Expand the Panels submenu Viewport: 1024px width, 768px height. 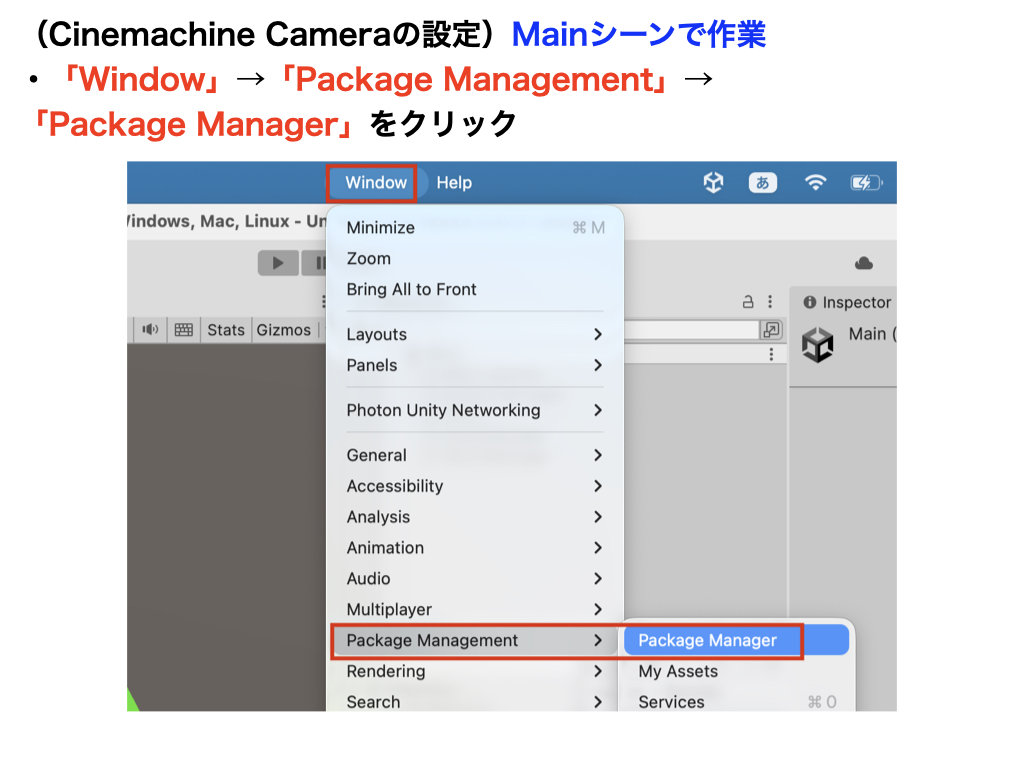(x=475, y=365)
